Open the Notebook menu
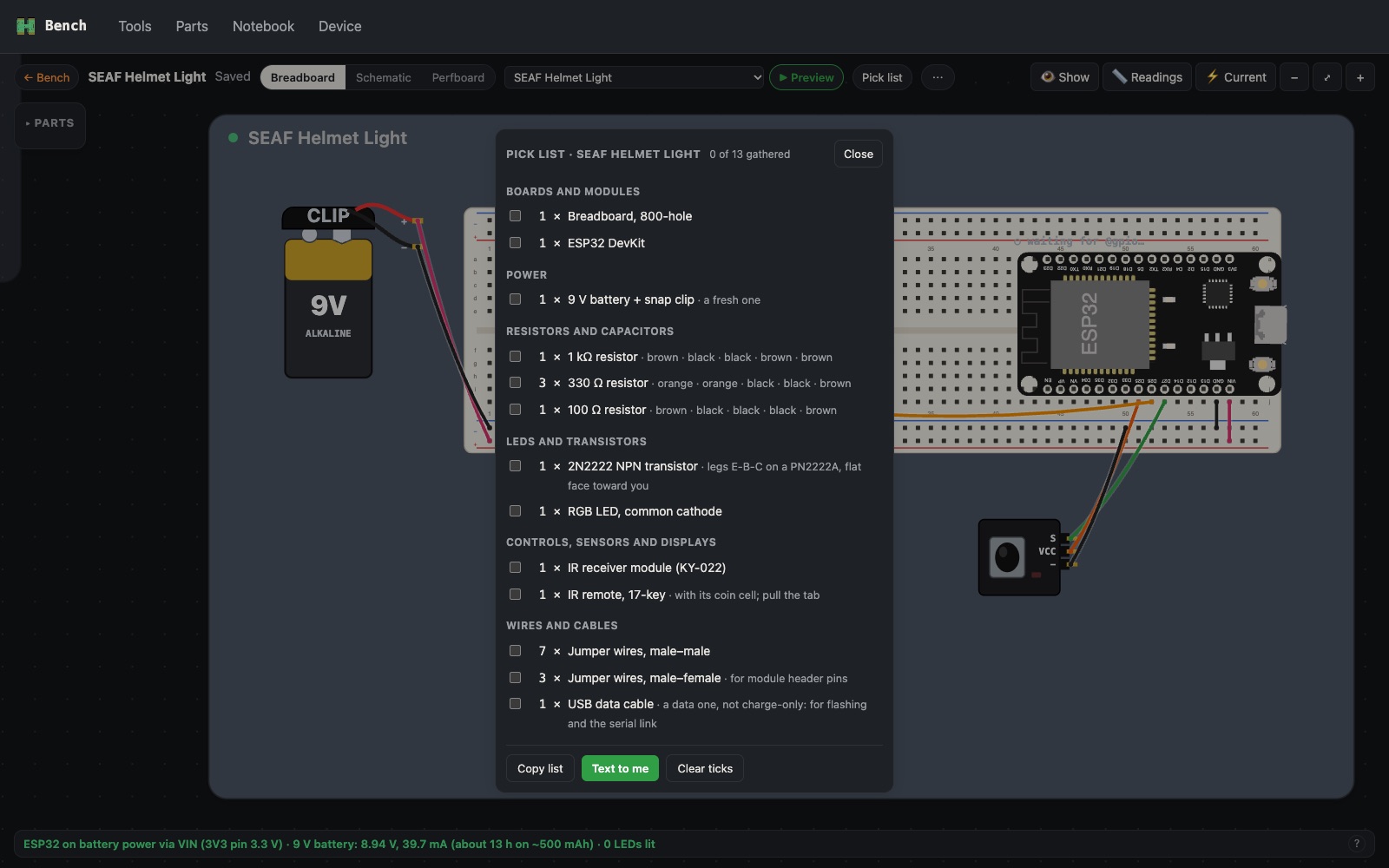This screenshot has height=868, width=1389. (263, 26)
